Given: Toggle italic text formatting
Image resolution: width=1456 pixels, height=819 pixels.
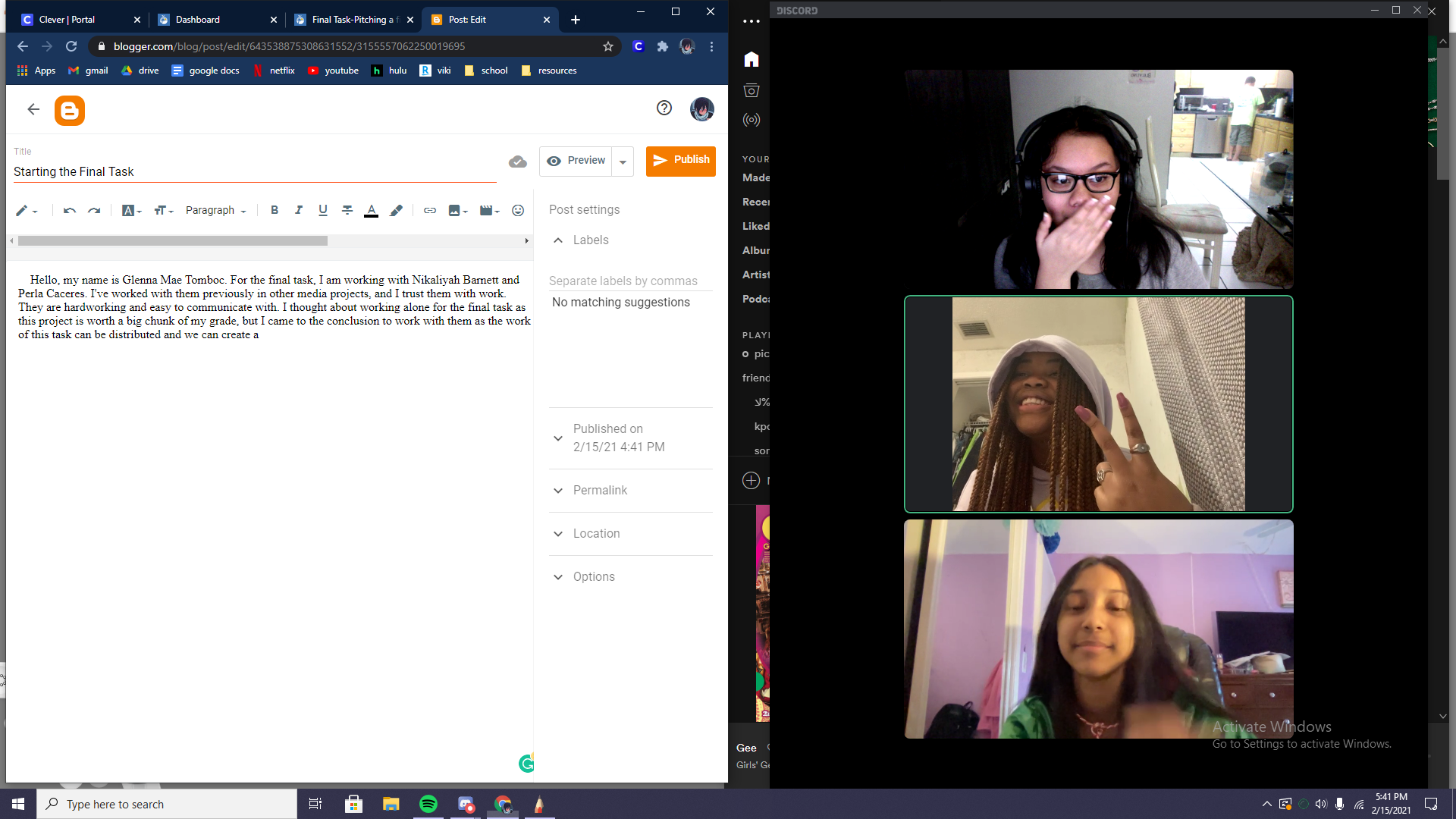Looking at the screenshot, I should [x=299, y=210].
